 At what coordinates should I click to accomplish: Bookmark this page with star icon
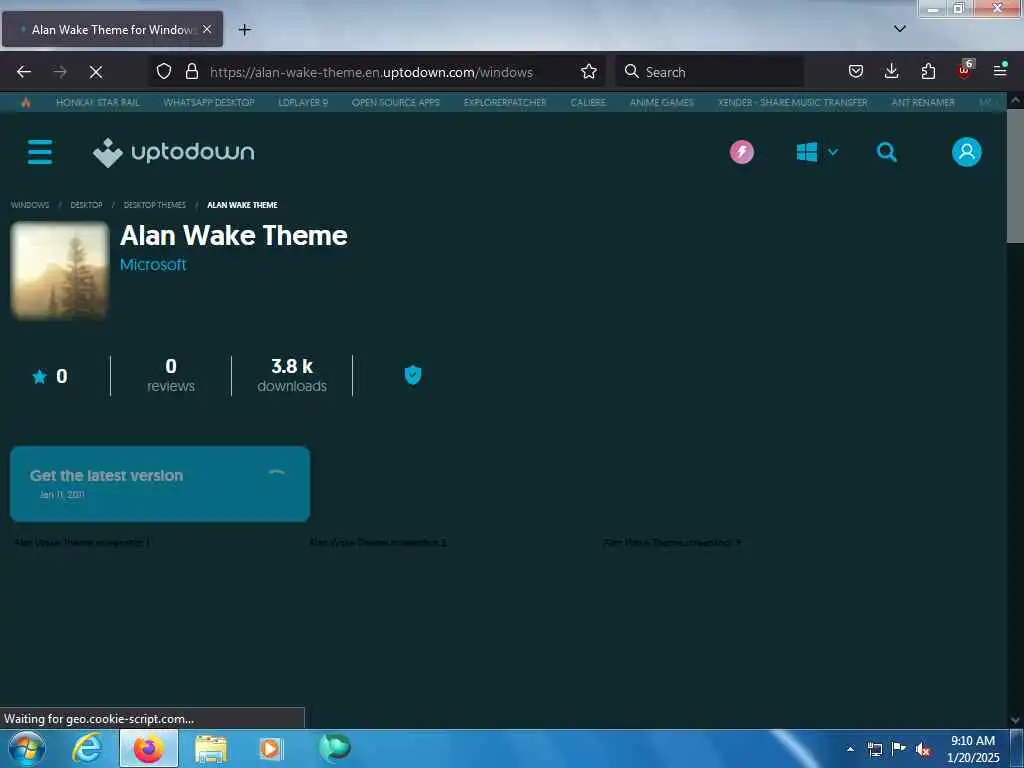[588, 72]
